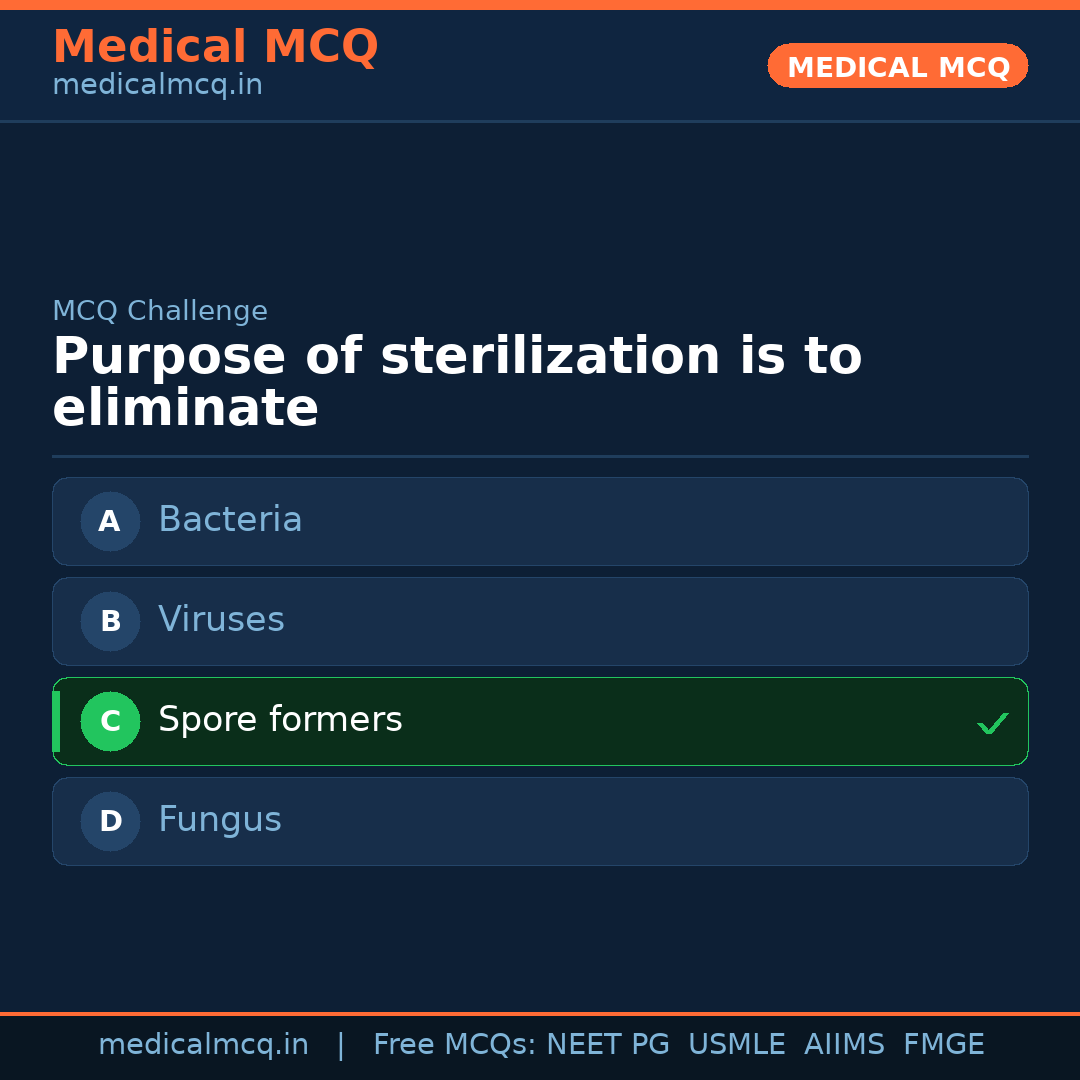Choose the Viruses answer option
The height and width of the screenshot is (1080, 1080).
click(x=540, y=621)
